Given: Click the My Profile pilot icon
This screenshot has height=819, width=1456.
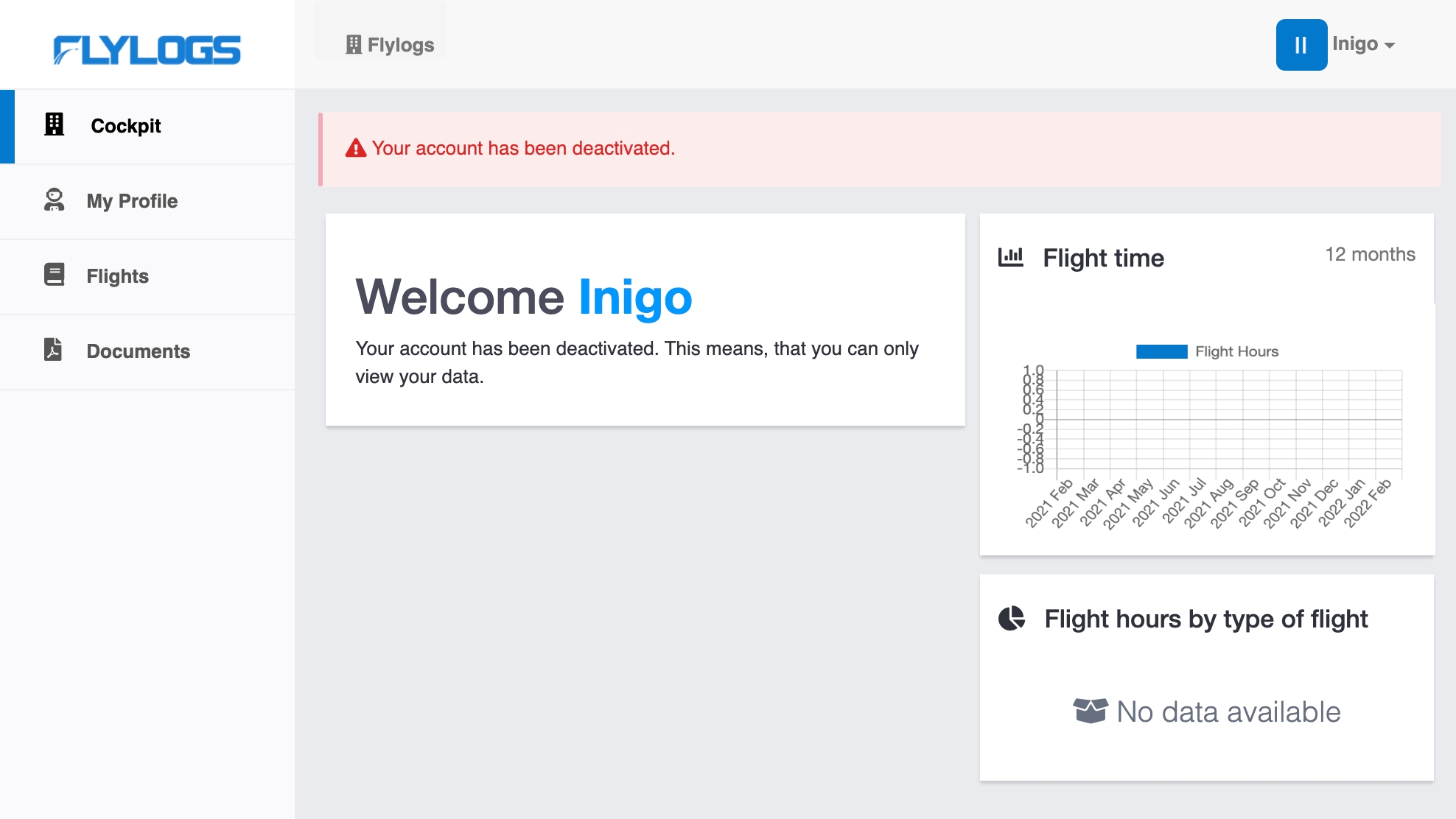Looking at the screenshot, I should click(54, 200).
